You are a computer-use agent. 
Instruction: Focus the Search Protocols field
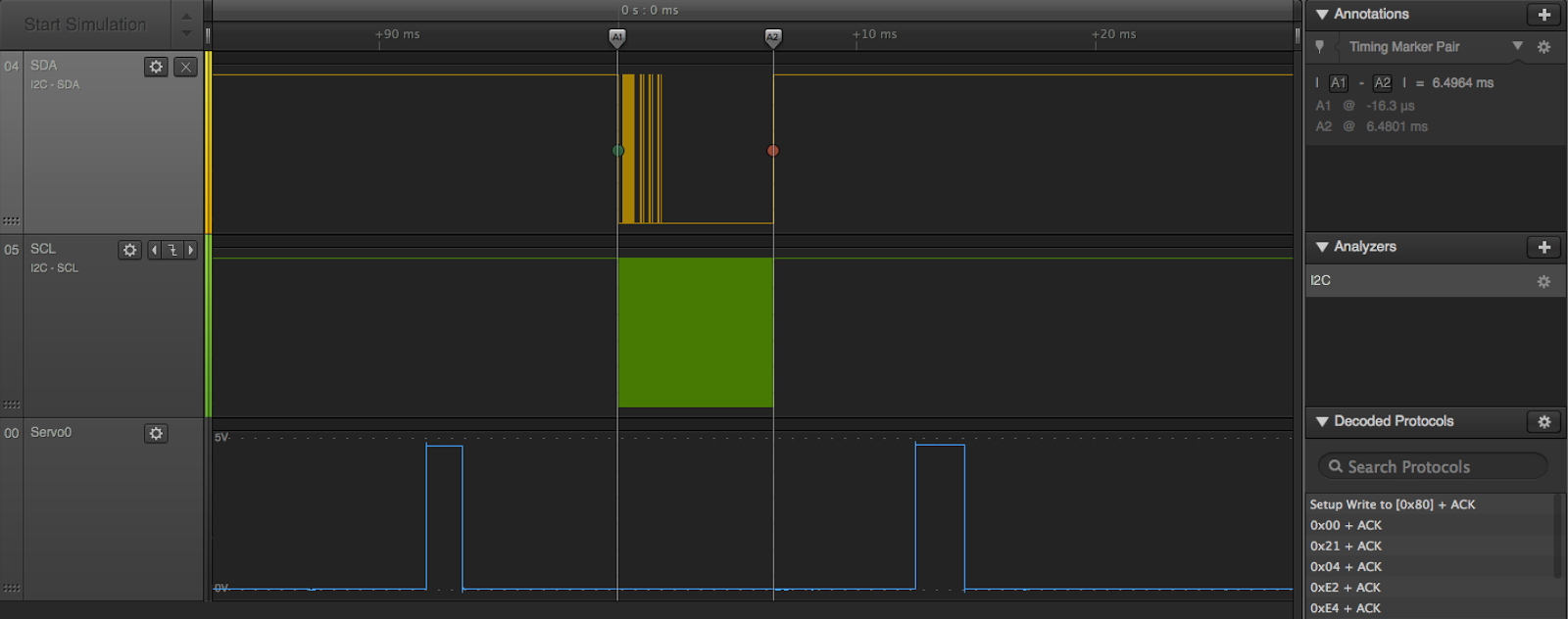(x=1433, y=466)
